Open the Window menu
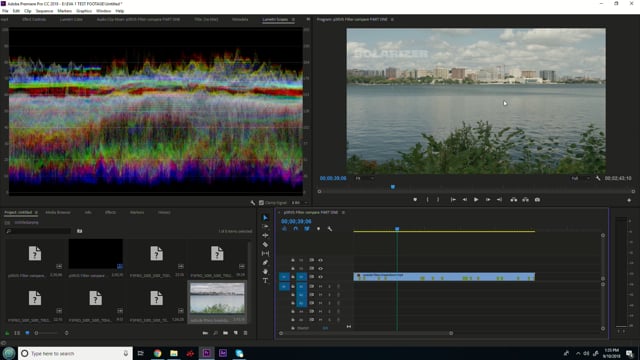 [103, 11]
